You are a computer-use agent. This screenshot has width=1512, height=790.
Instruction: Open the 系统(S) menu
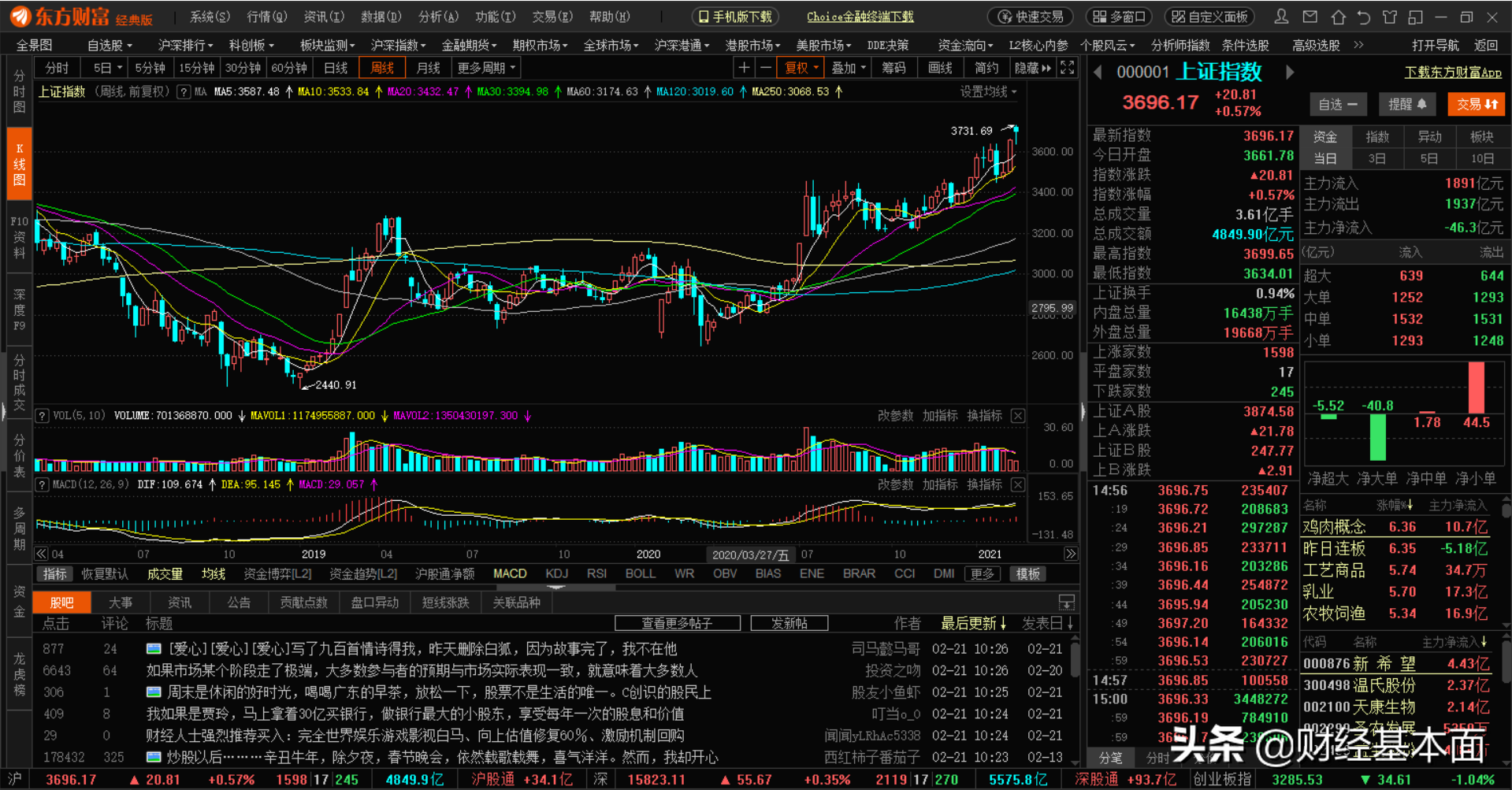tap(210, 17)
